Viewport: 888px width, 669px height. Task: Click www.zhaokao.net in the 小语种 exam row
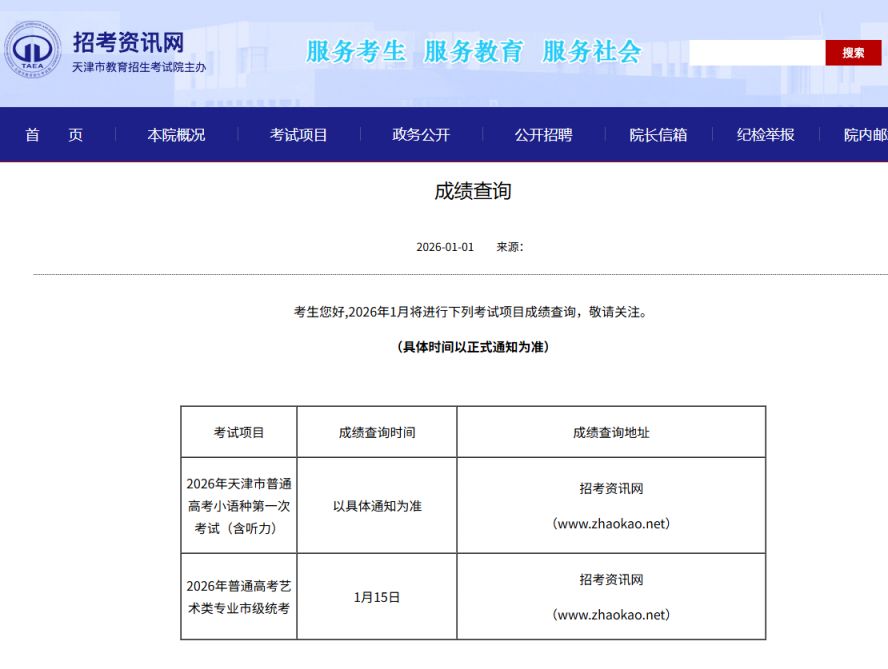point(611,523)
